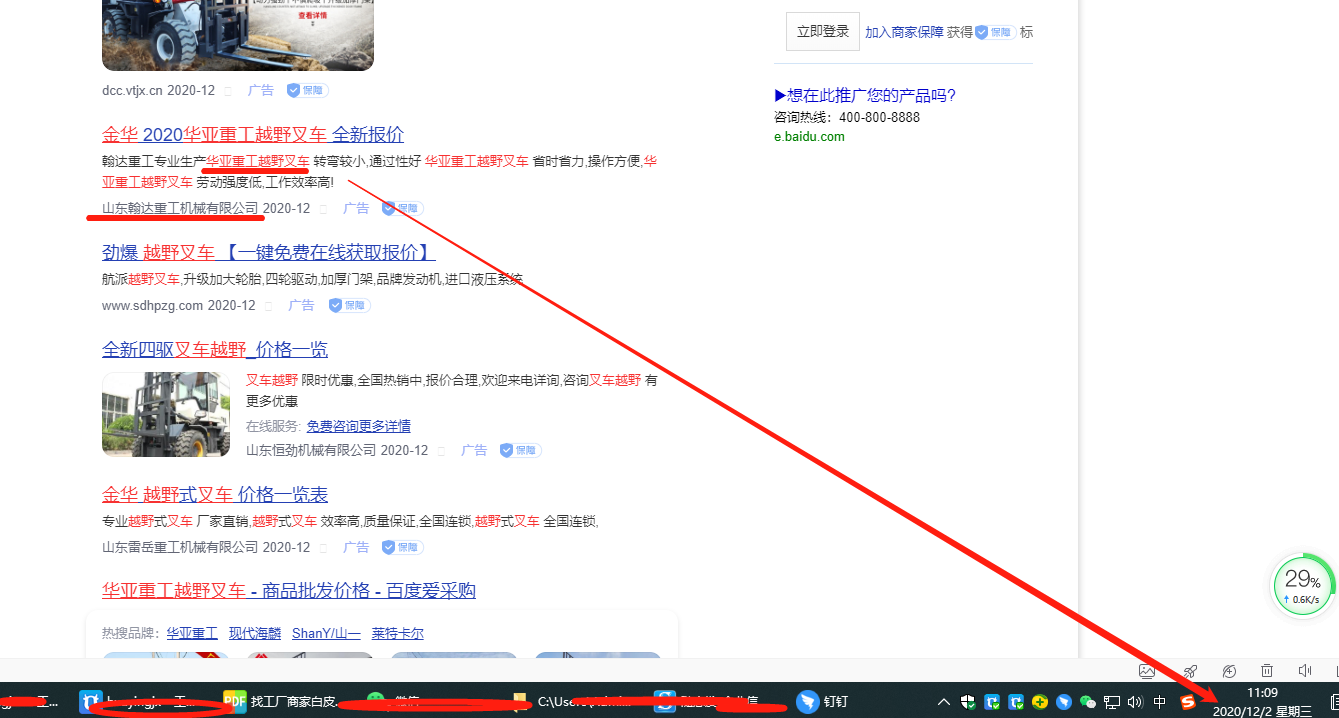Click the 保障 badge beside 获得 in sidebar

point(995,32)
